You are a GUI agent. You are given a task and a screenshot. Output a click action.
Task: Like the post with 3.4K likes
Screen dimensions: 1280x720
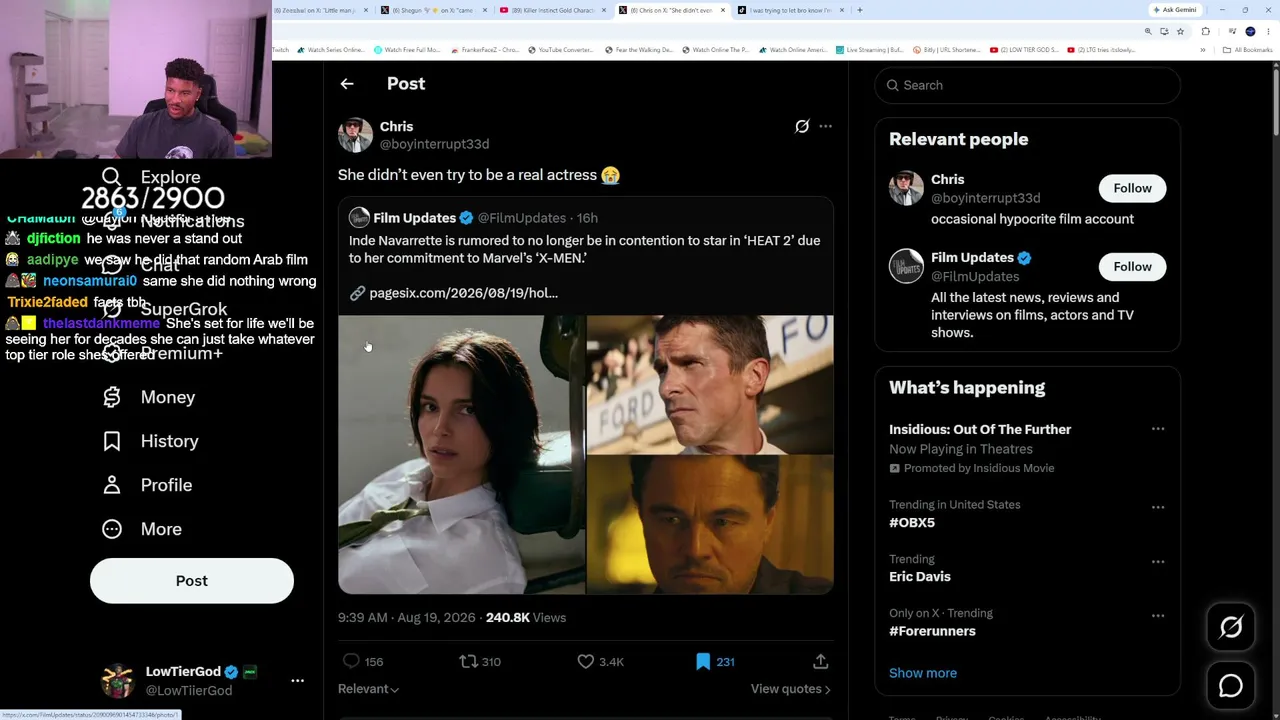pos(586,661)
